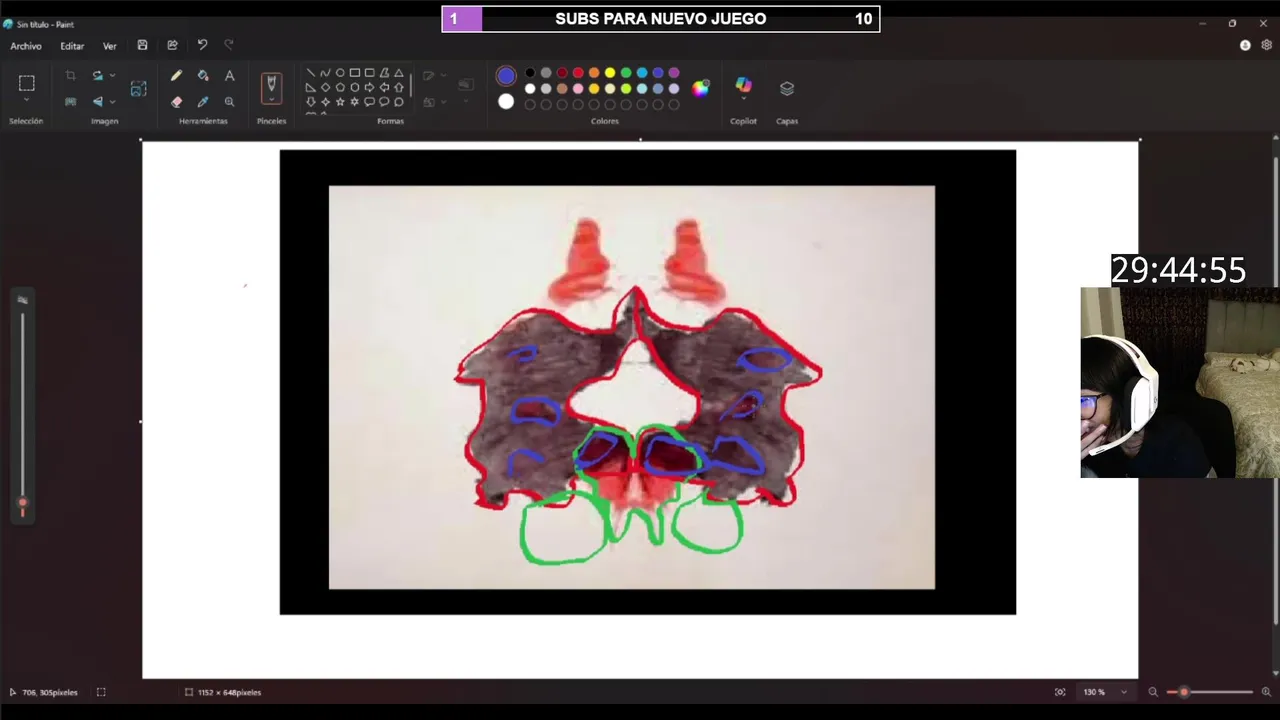Click the inkblot image on the canvas
This screenshot has height=720, width=1280.
coord(632,387)
